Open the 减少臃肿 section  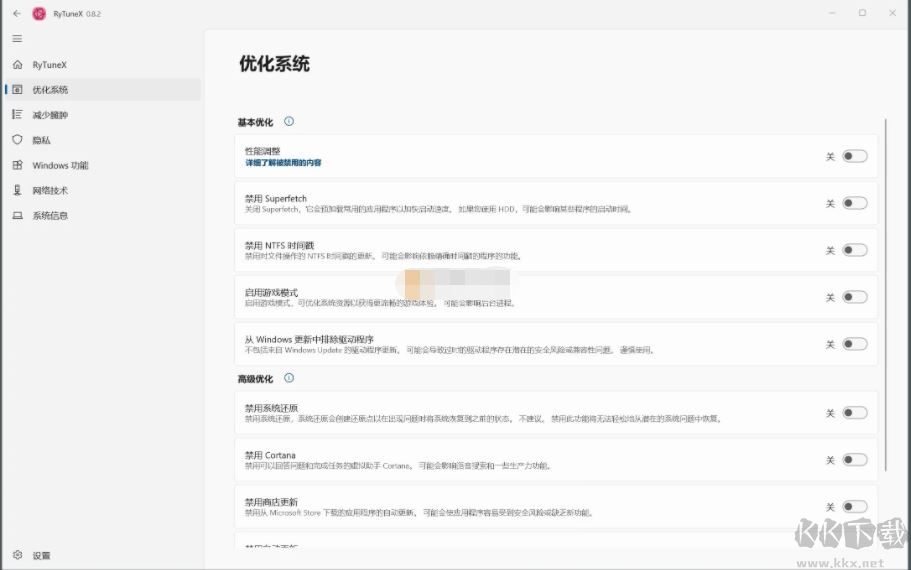coord(103,114)
